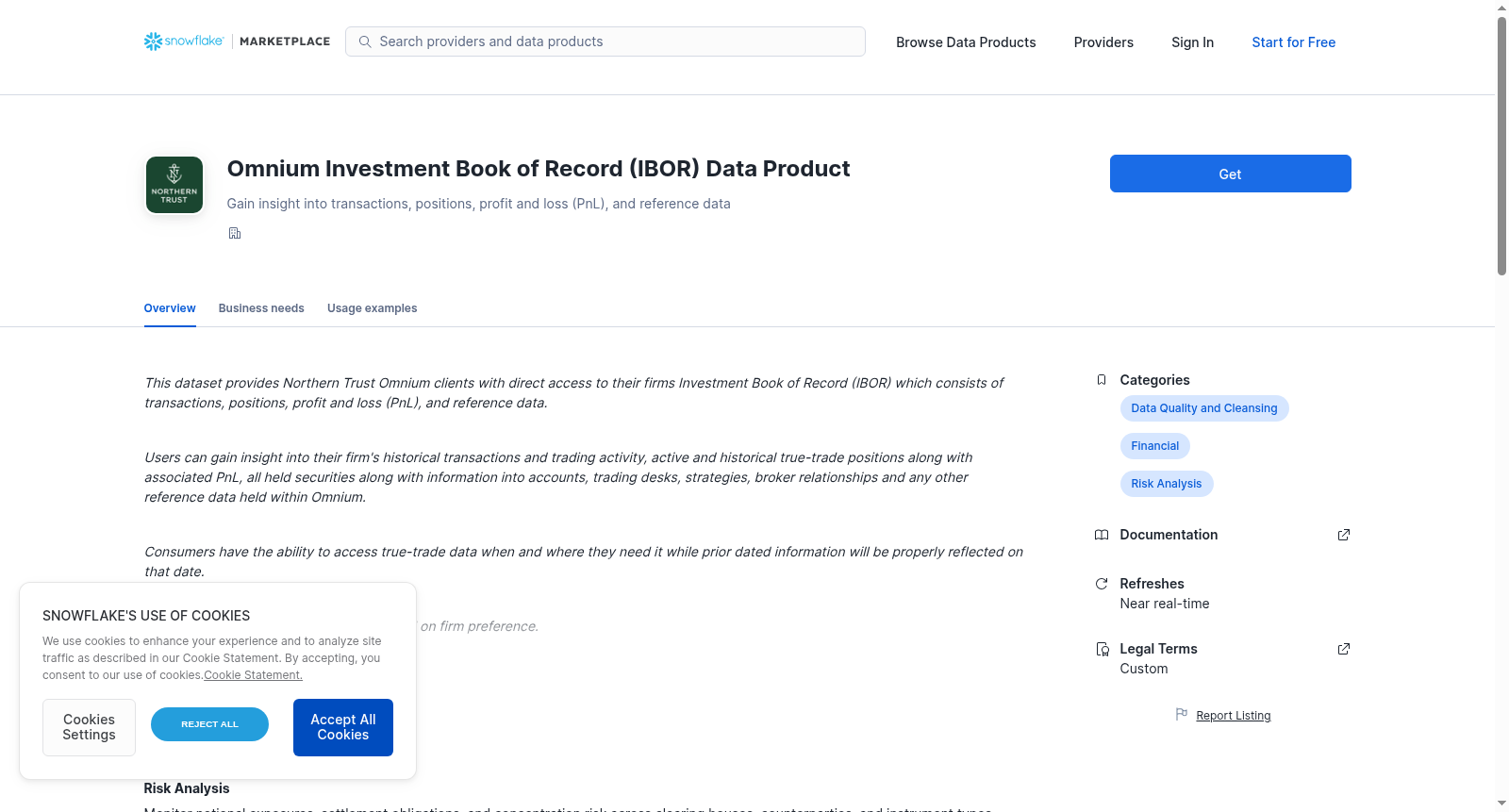1509x812 pixels.
Task: Click the Risk Analysis section heading
Action: 187,788
